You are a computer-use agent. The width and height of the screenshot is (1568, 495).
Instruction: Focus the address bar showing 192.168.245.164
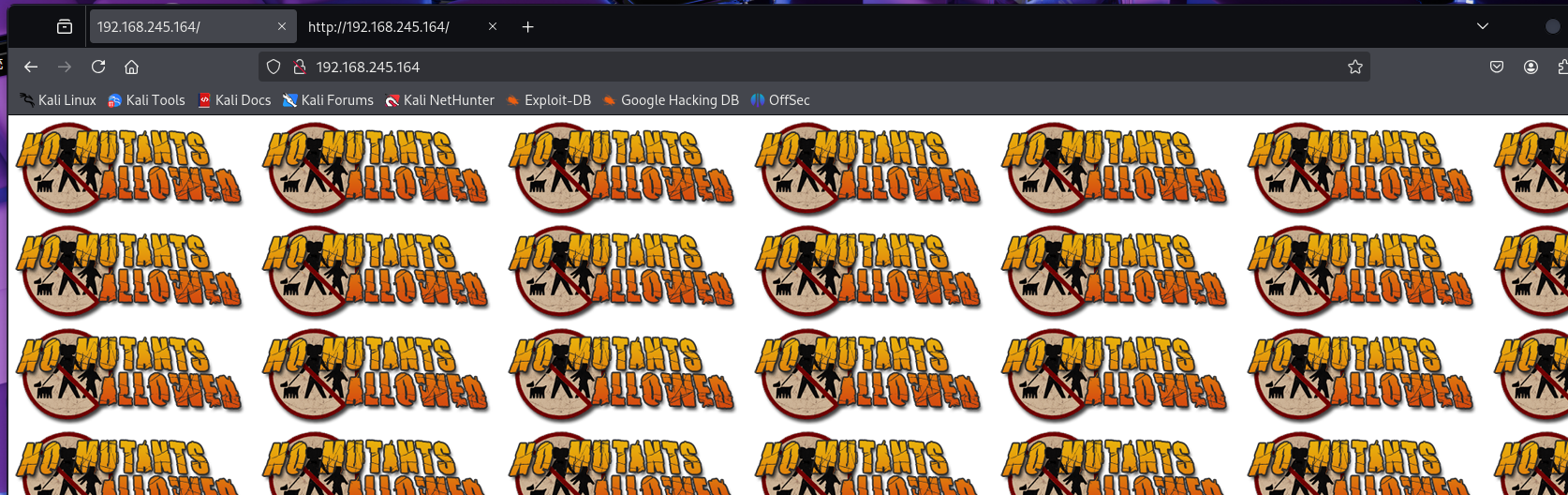(x=814, y=67)
